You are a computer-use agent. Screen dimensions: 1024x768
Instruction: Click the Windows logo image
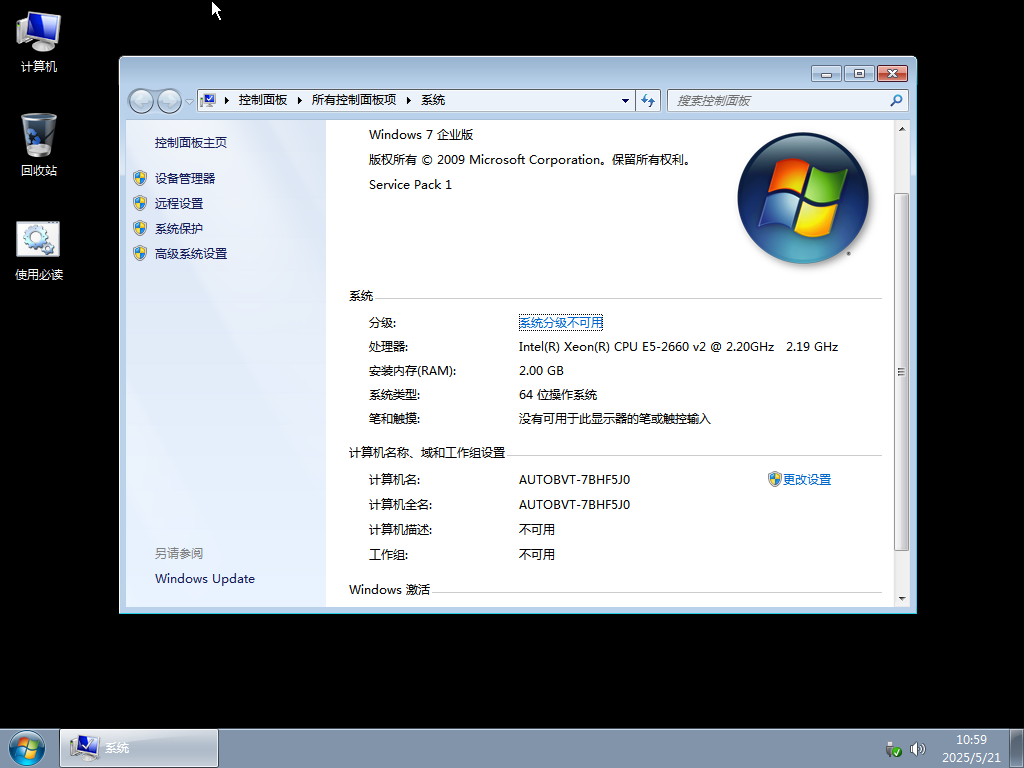coord(803,199)
